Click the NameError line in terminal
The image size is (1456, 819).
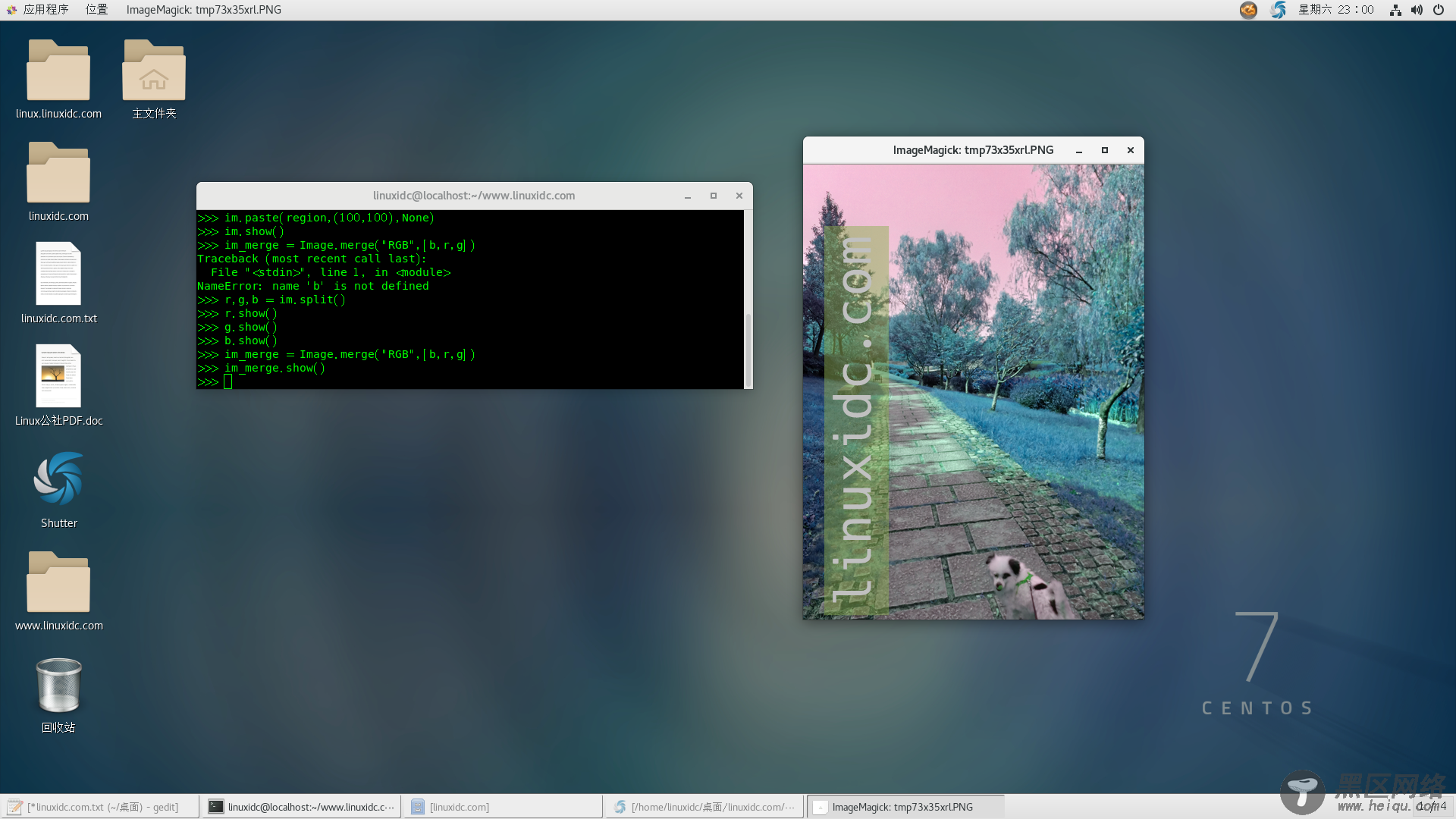coord(313,286)
